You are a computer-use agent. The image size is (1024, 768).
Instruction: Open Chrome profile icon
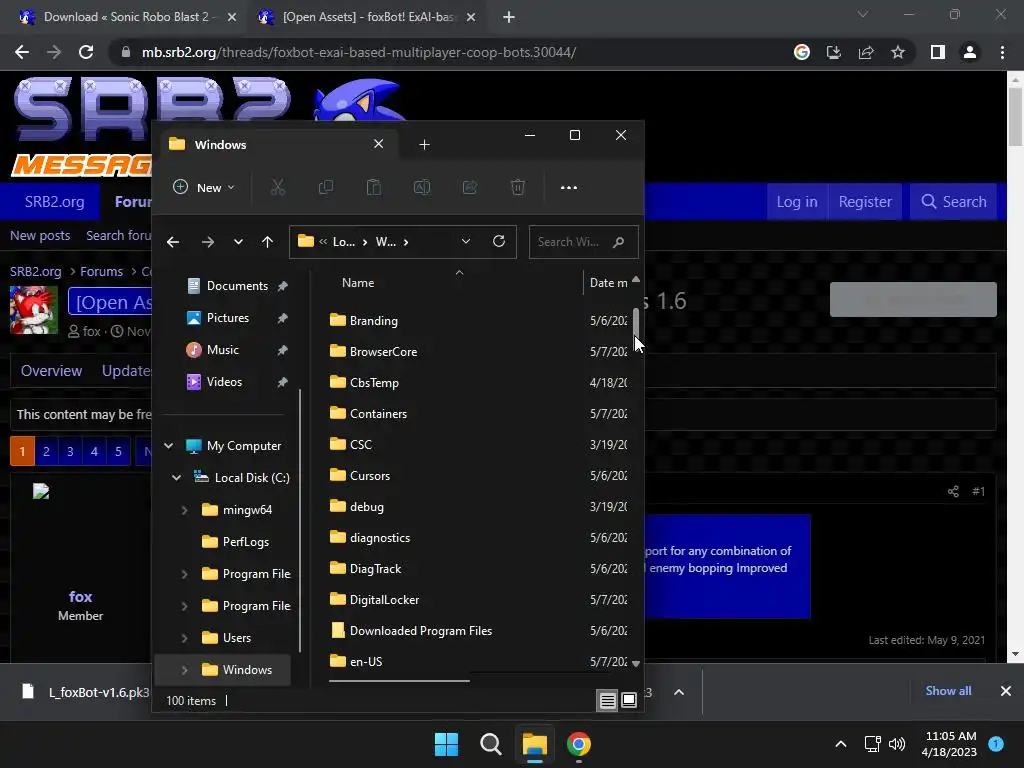(970, 52)
